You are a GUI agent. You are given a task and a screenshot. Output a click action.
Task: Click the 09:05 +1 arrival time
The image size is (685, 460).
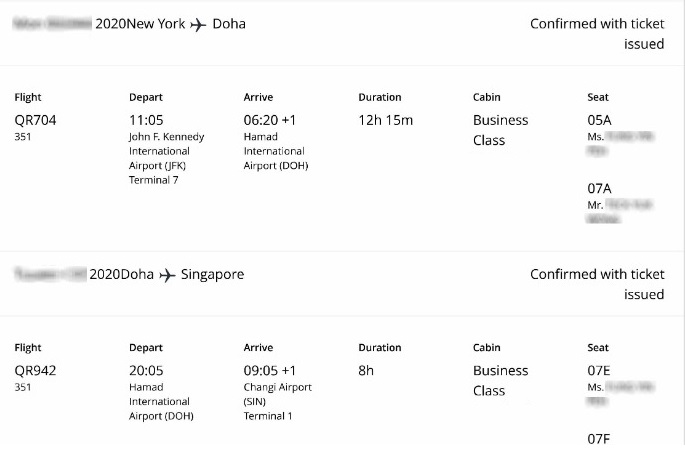(270, 371)
